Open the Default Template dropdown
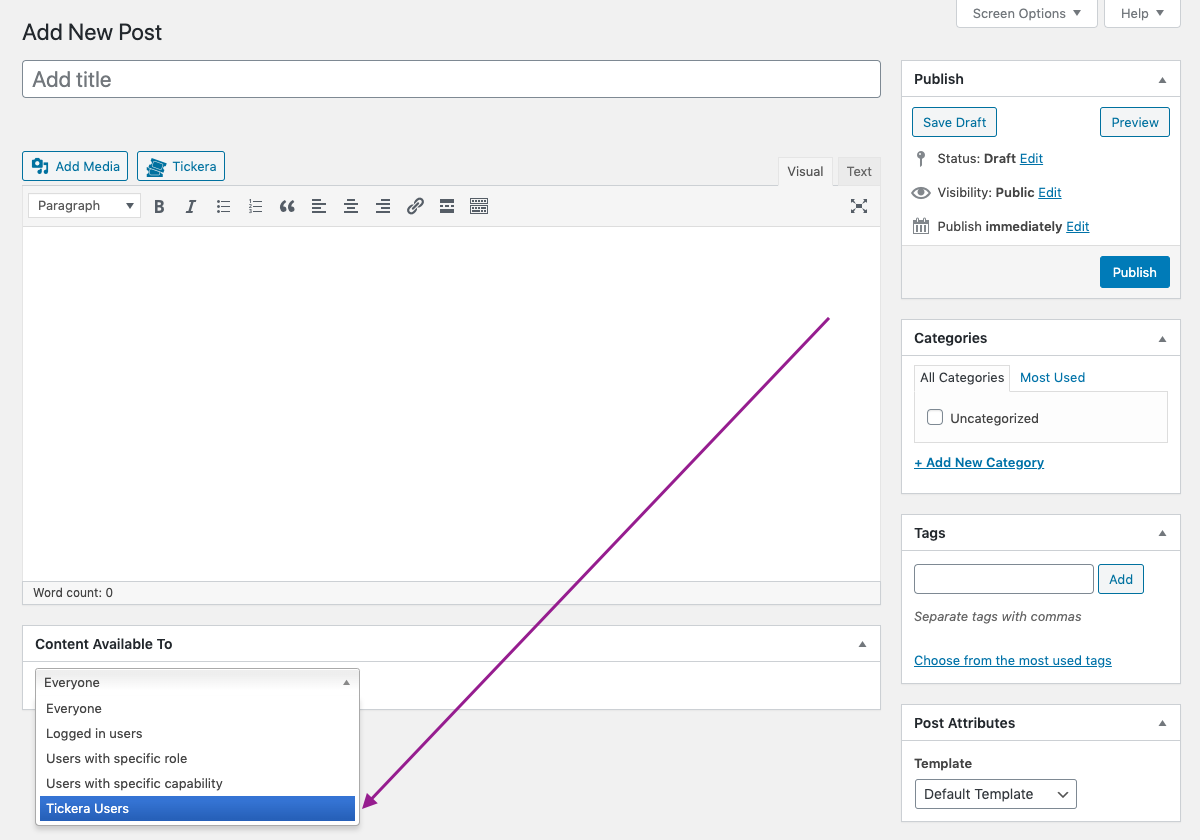The height and width of the screenshot is (840, 1200). coord(995,794)
